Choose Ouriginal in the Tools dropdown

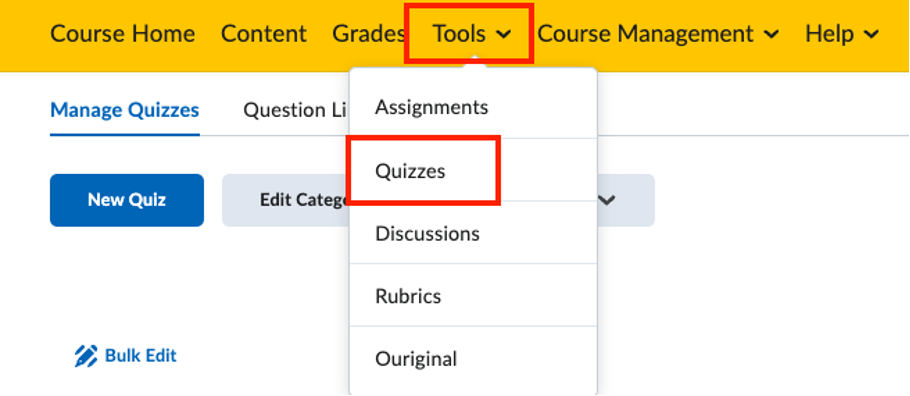(473, 358)
